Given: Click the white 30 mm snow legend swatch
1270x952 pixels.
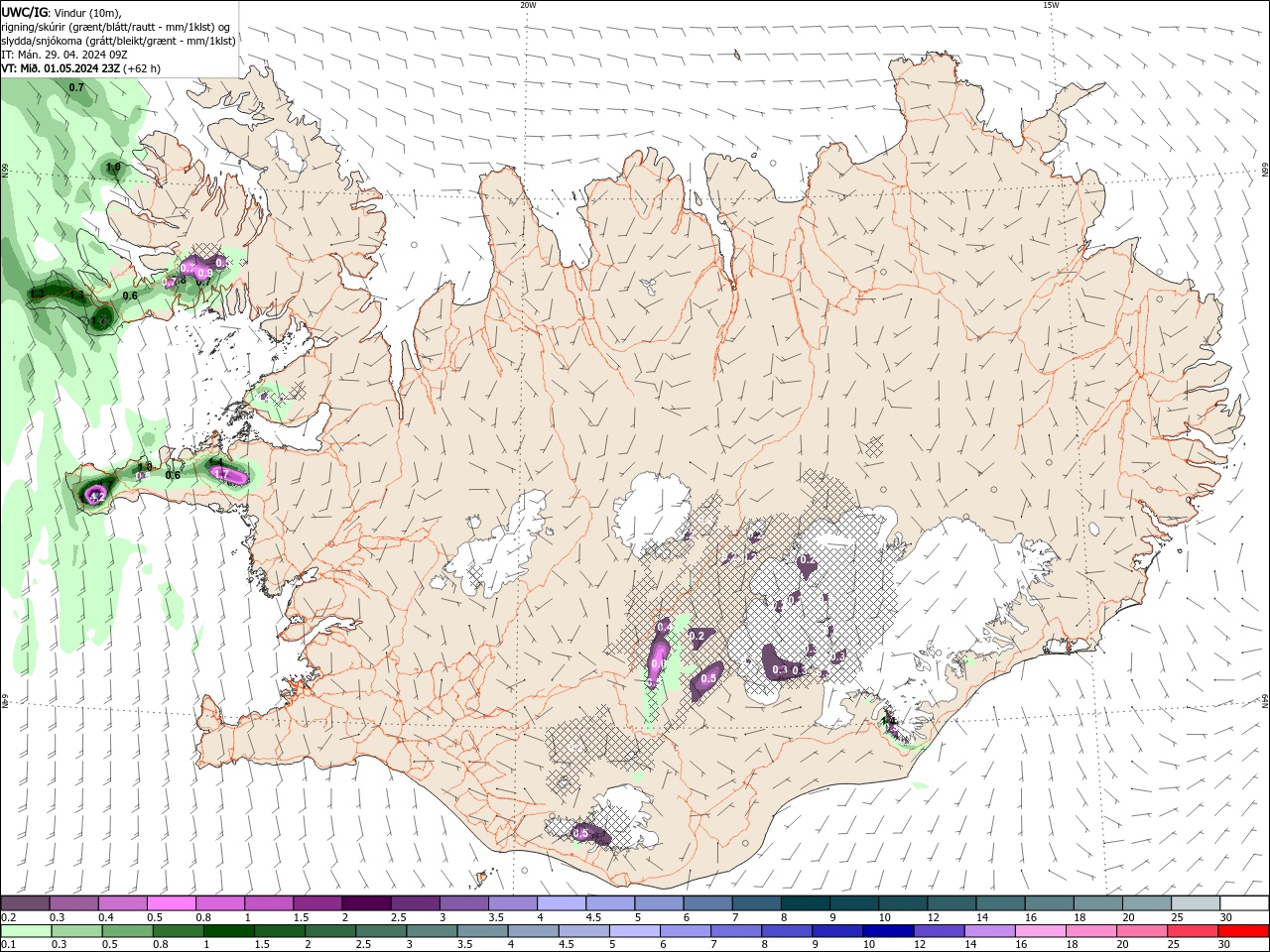Looking at the screenshot, I should coord(1245,903).
